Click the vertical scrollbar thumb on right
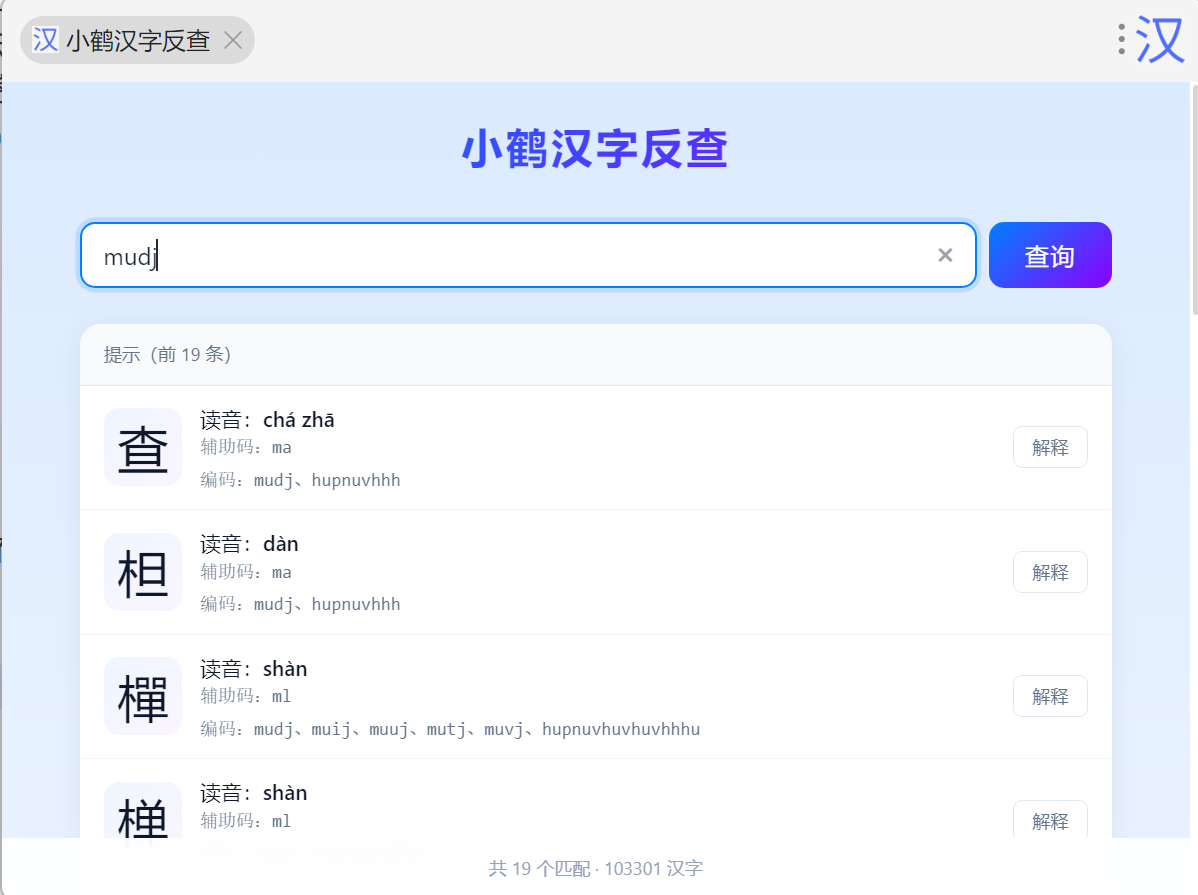Viewport: 1198px width, 895px height. (x=1194, y=199)
